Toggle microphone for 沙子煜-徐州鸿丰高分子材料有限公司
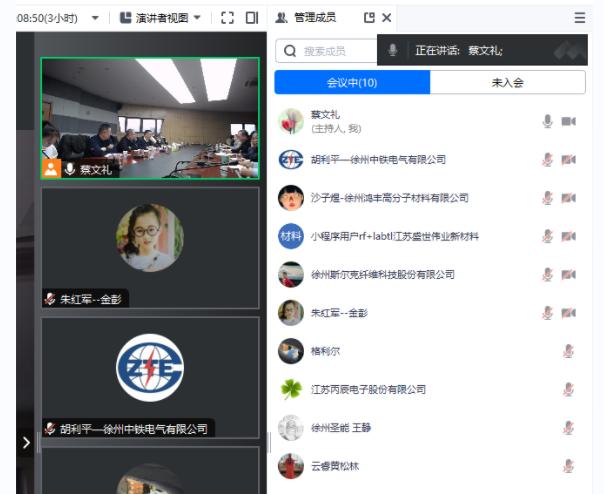604x494 pixels. pyautogui.click(x=547, y=198)
